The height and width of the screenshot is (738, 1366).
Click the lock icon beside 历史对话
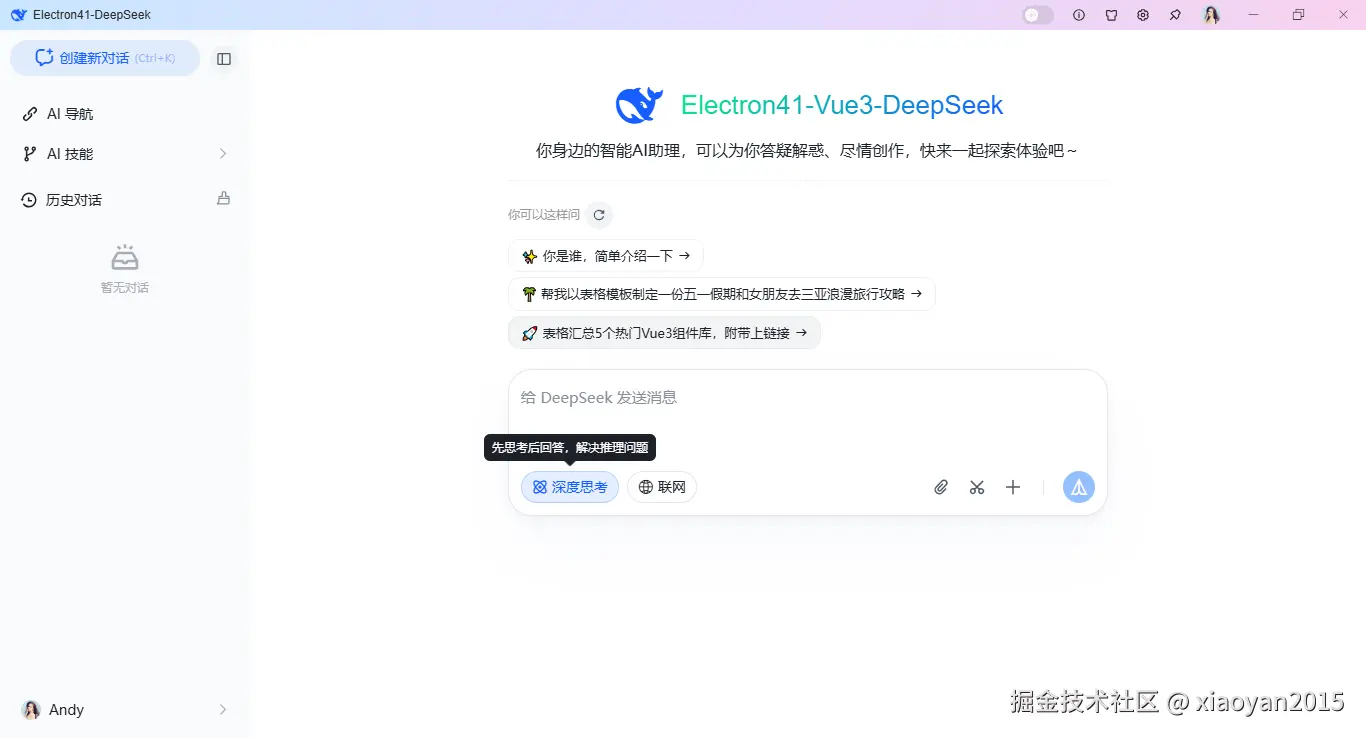[223, 199]
